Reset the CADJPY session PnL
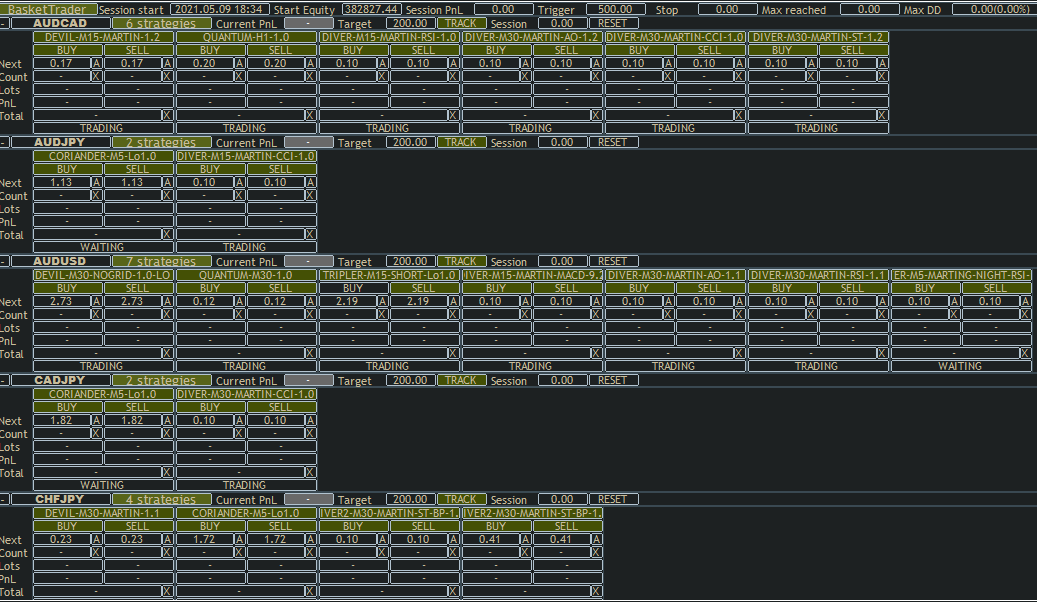 (613, 380)
